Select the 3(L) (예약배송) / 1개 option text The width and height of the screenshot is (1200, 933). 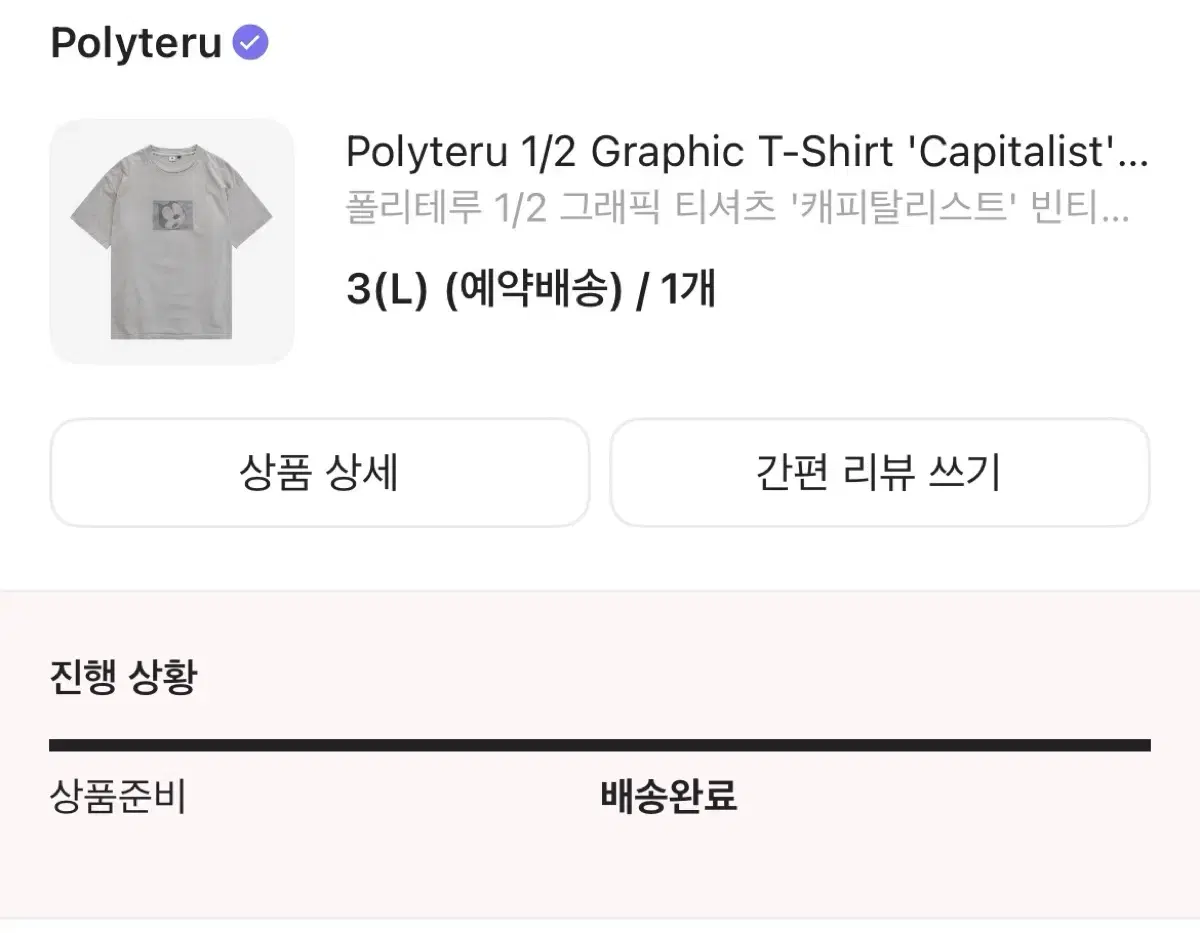click(530, 290)
